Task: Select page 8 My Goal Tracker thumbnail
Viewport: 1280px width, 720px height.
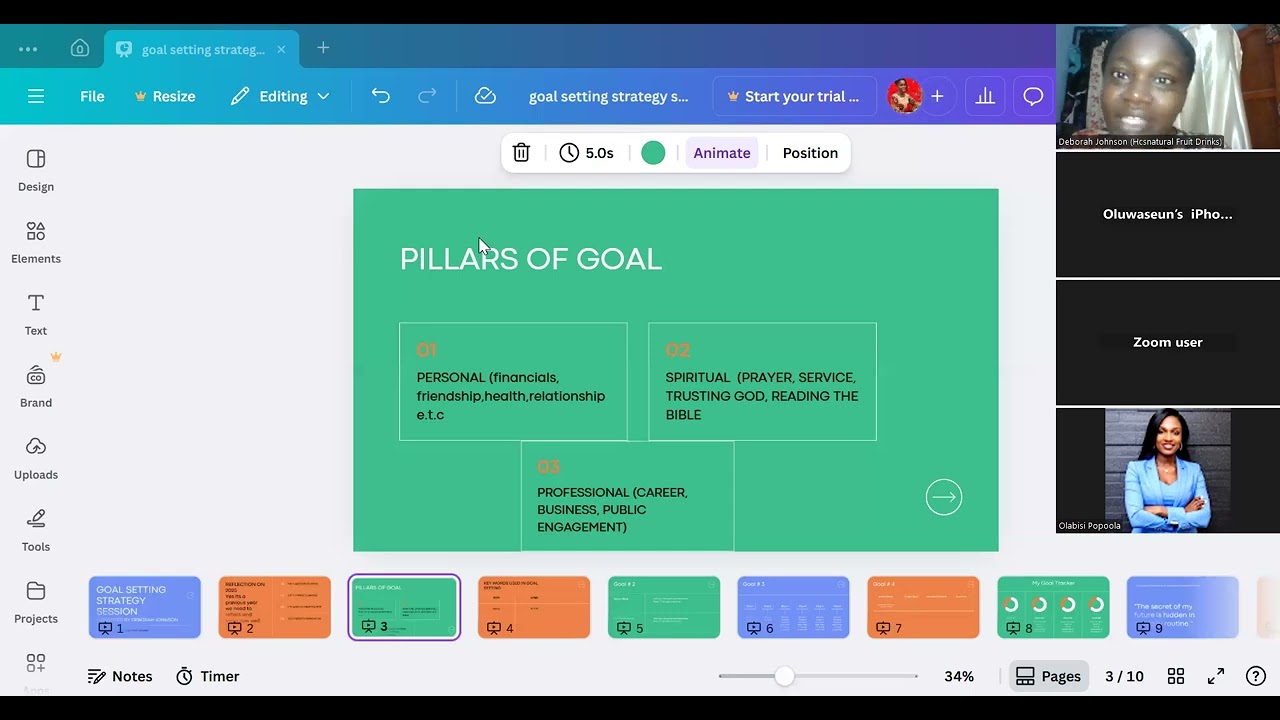Action: 1053,607
